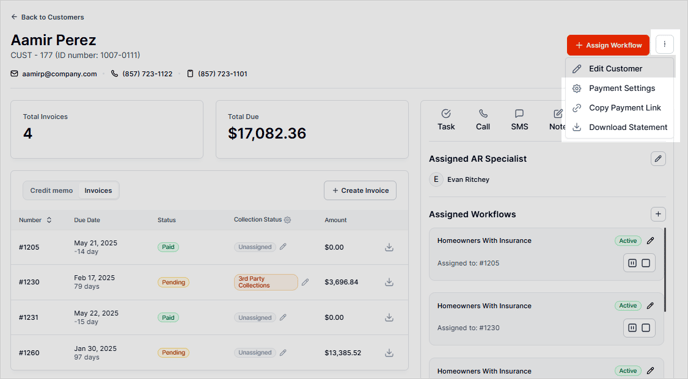
Task: Open Collection Status column settings gear
Action: (287, 220)
